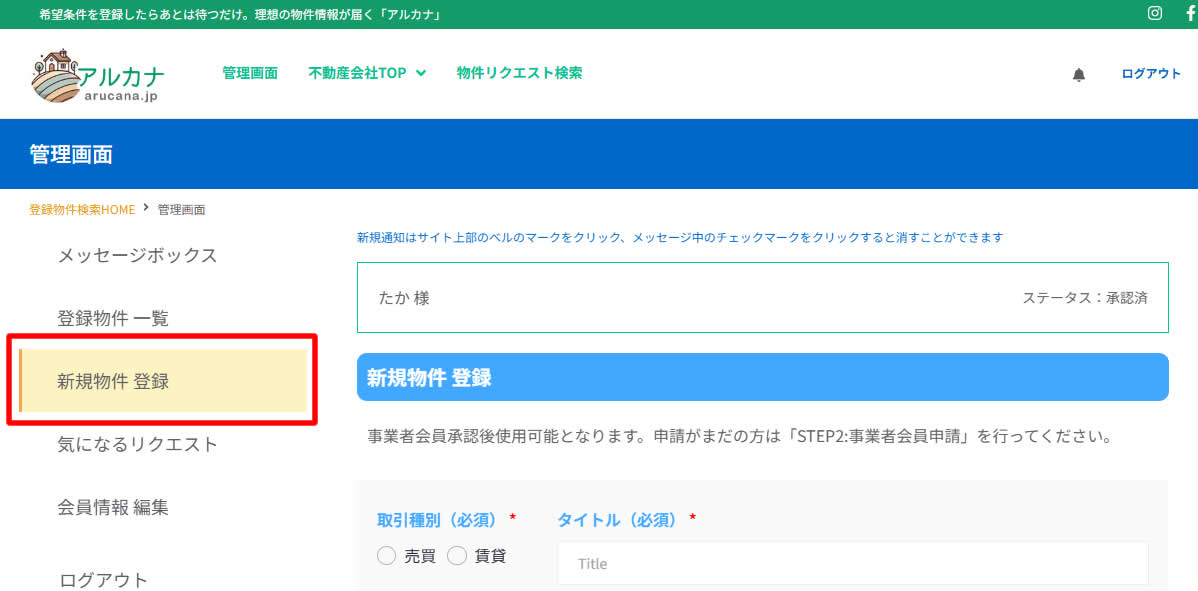Open 物件リクエスト検索 in the navigation
Screen dimensions: 1198x591
coord(519,73)
